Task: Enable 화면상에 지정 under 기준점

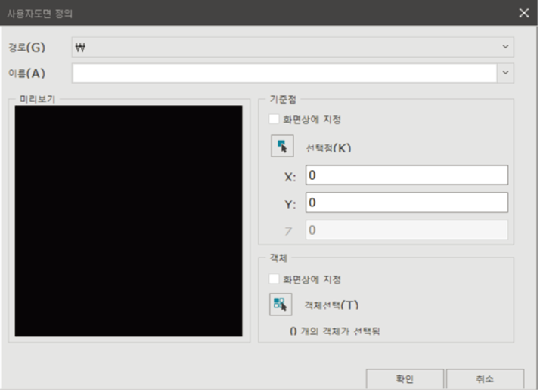Action: pyautogui.click(x=274, y=119)
